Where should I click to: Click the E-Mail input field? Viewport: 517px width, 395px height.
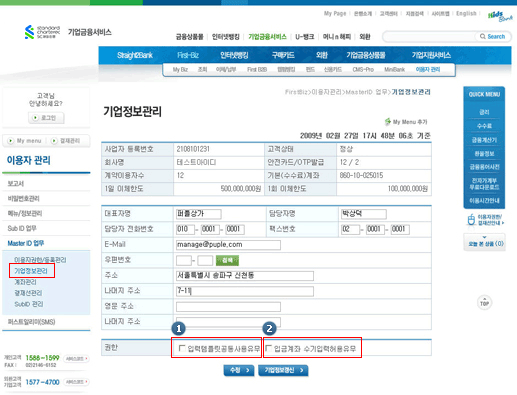[x=228, y=245]
